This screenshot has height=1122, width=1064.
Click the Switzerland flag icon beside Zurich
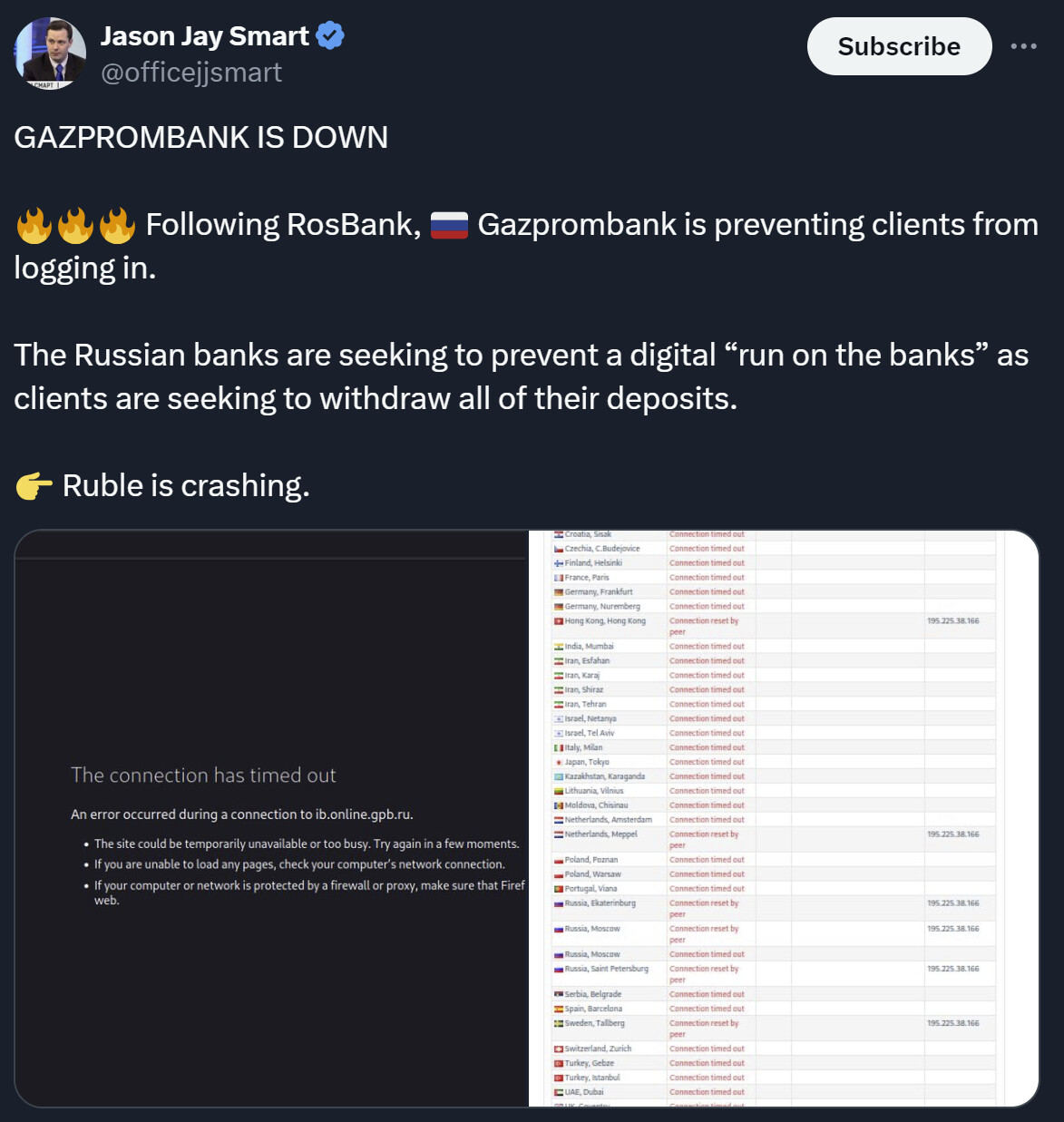(x=559, y=1049)
